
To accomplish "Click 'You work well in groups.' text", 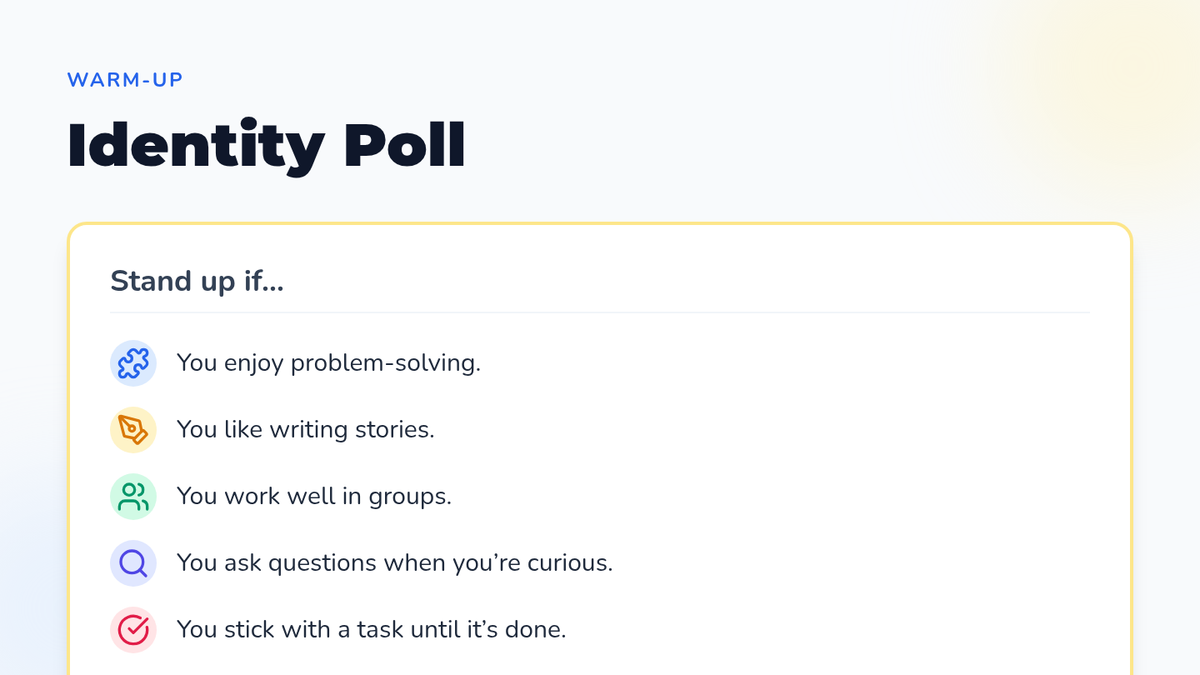I will pyautogui.click(x=314, y=497).
